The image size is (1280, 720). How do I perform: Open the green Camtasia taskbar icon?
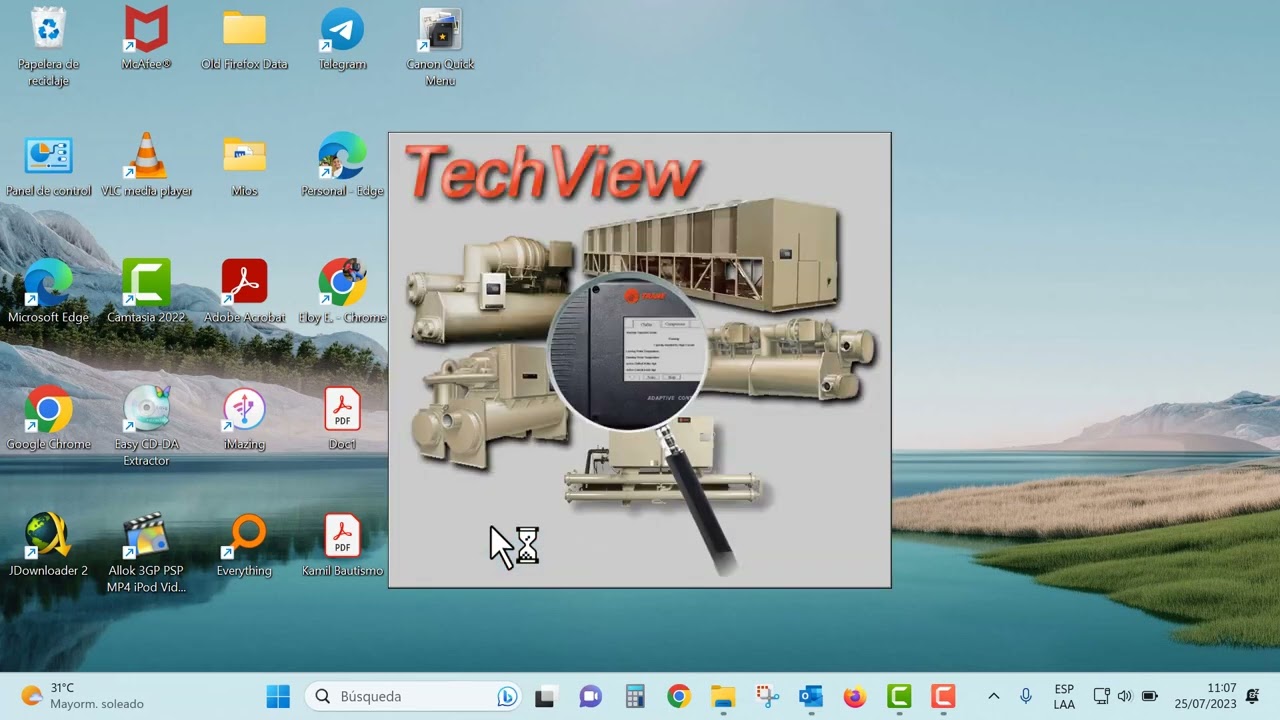click(x=899, y=696)
